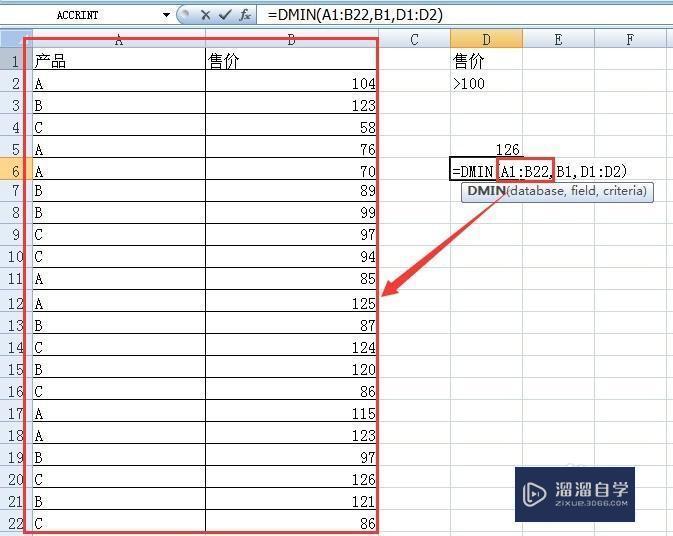Cancel the formula entry with the X icon
This screenshot has height=536, width=673.
coord(205,15)
